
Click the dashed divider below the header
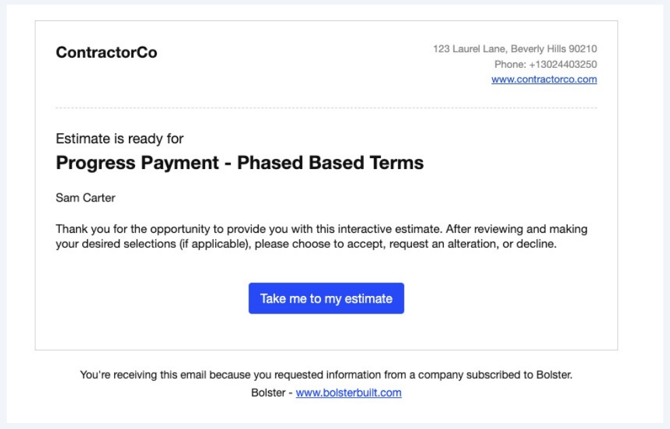click(x=326, y=108)
